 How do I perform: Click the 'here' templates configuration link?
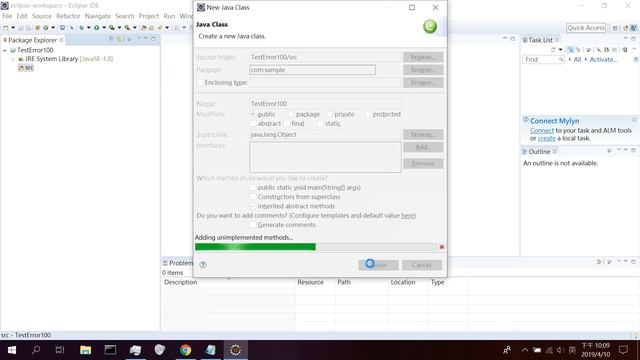click(x=408, y=216)
